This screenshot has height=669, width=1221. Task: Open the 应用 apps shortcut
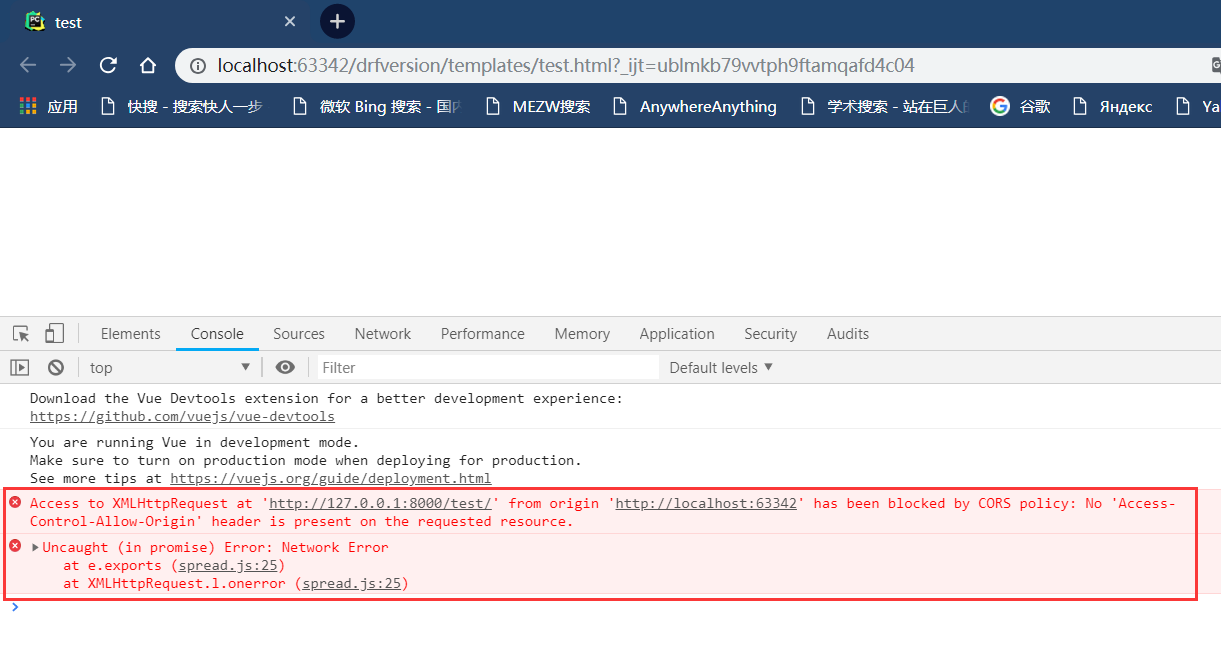pyautogui.click(x=49, y=106)
